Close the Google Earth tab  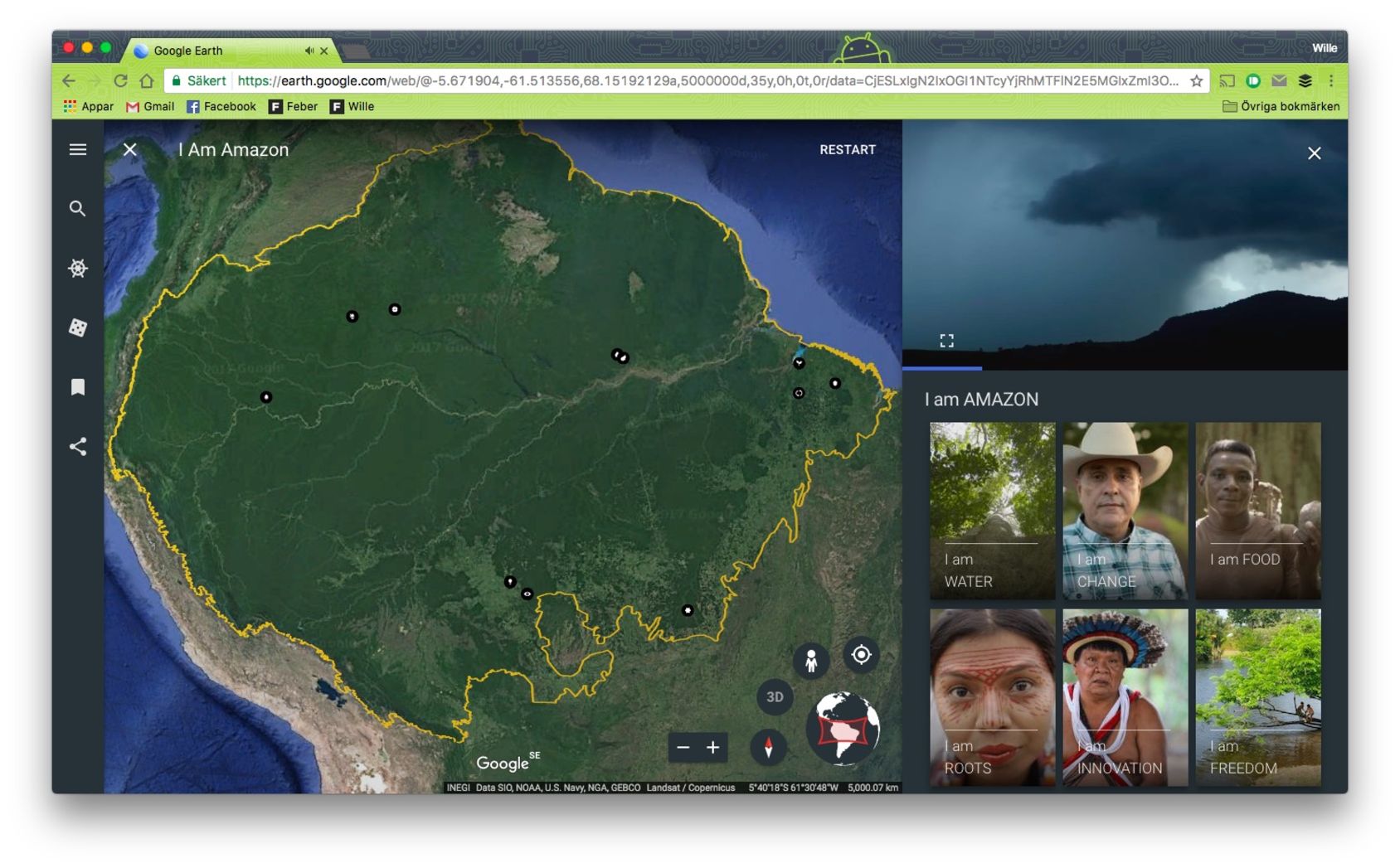tap(324, 51)
